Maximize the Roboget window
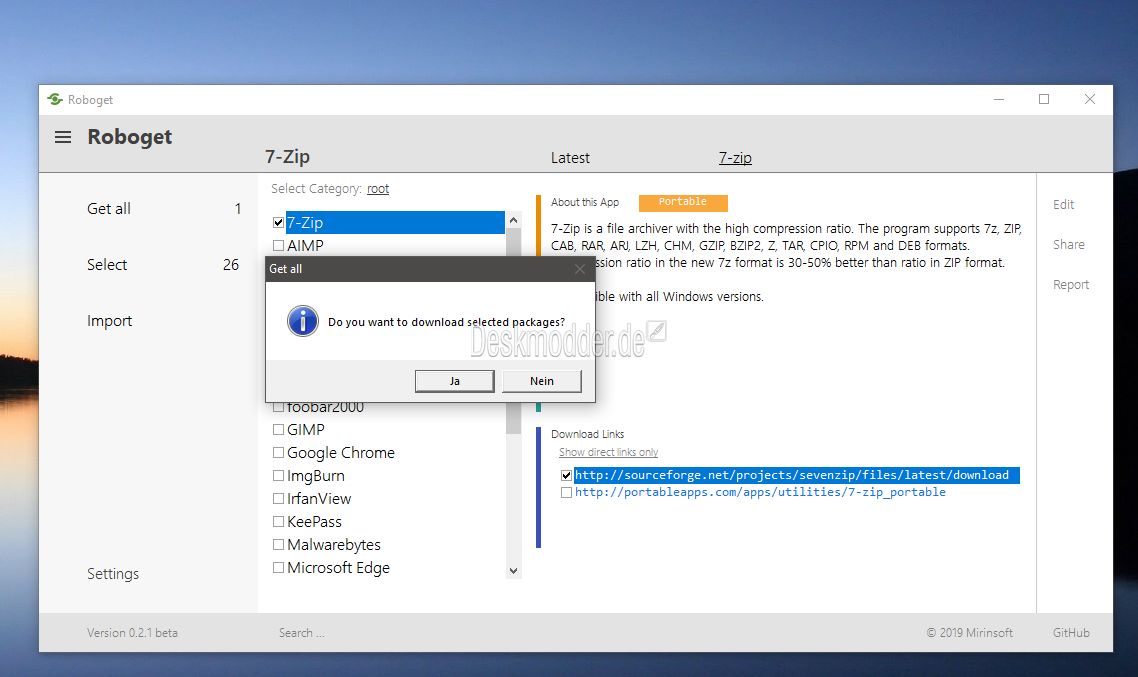Screen dimensions: 1138x677 pos(1044,99)
